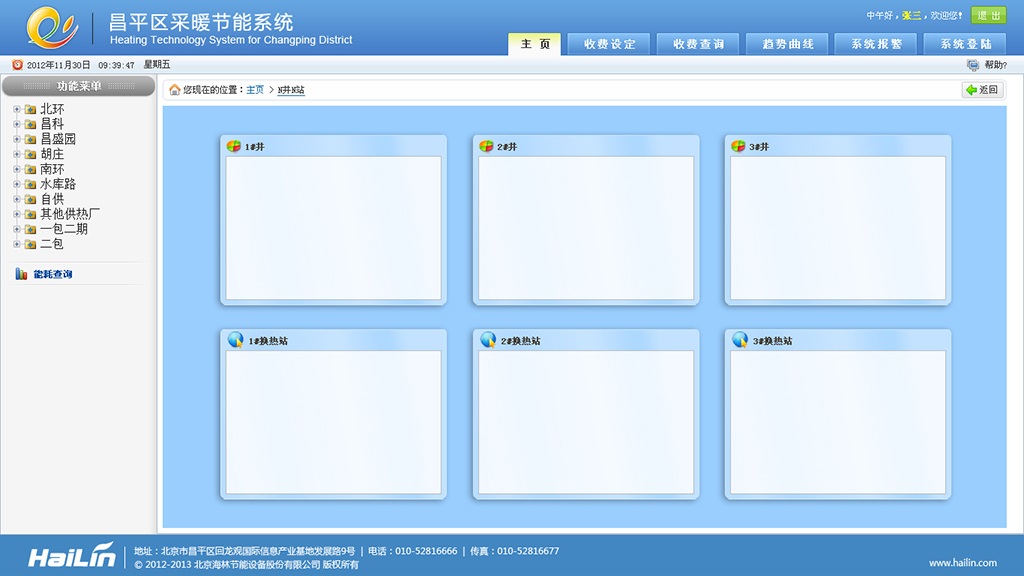
Task: Expand the 北环 tree node
Action: pos(17,110)
